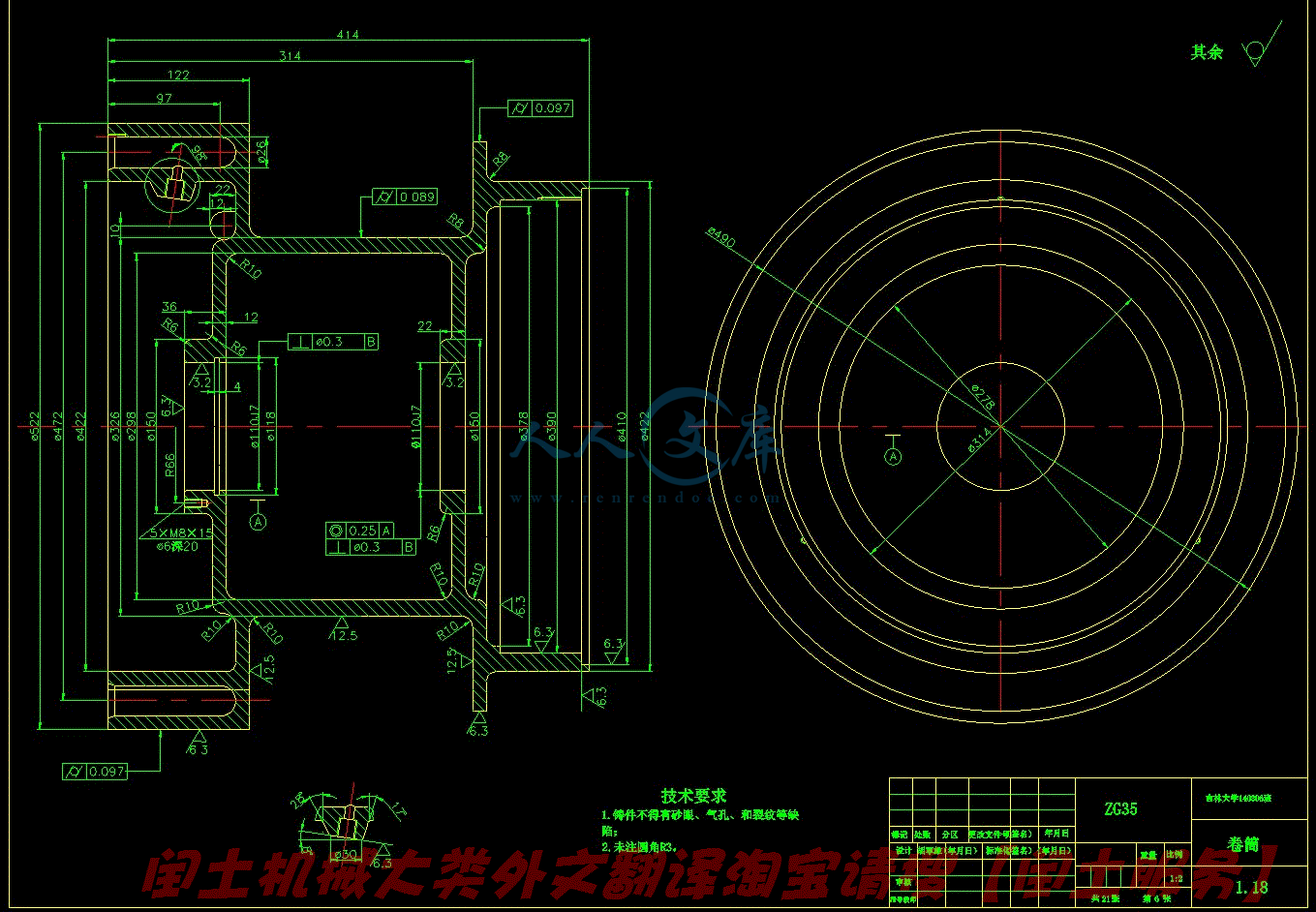Viewport: 1316px width, 912px height.
Task: Click the 分区 column header
Action: pos(949,835)
